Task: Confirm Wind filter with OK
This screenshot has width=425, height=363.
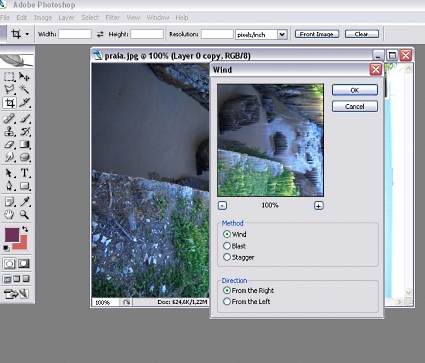Action: pos(355,90)
